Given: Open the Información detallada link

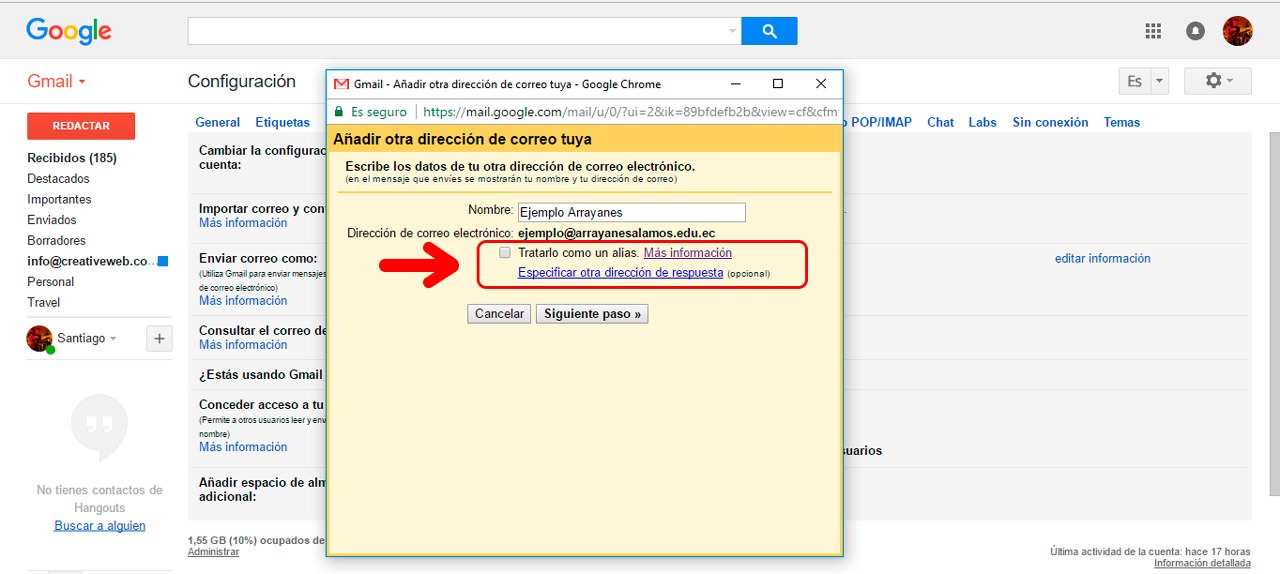Looking at the screenshot, I should [1202, 563].
